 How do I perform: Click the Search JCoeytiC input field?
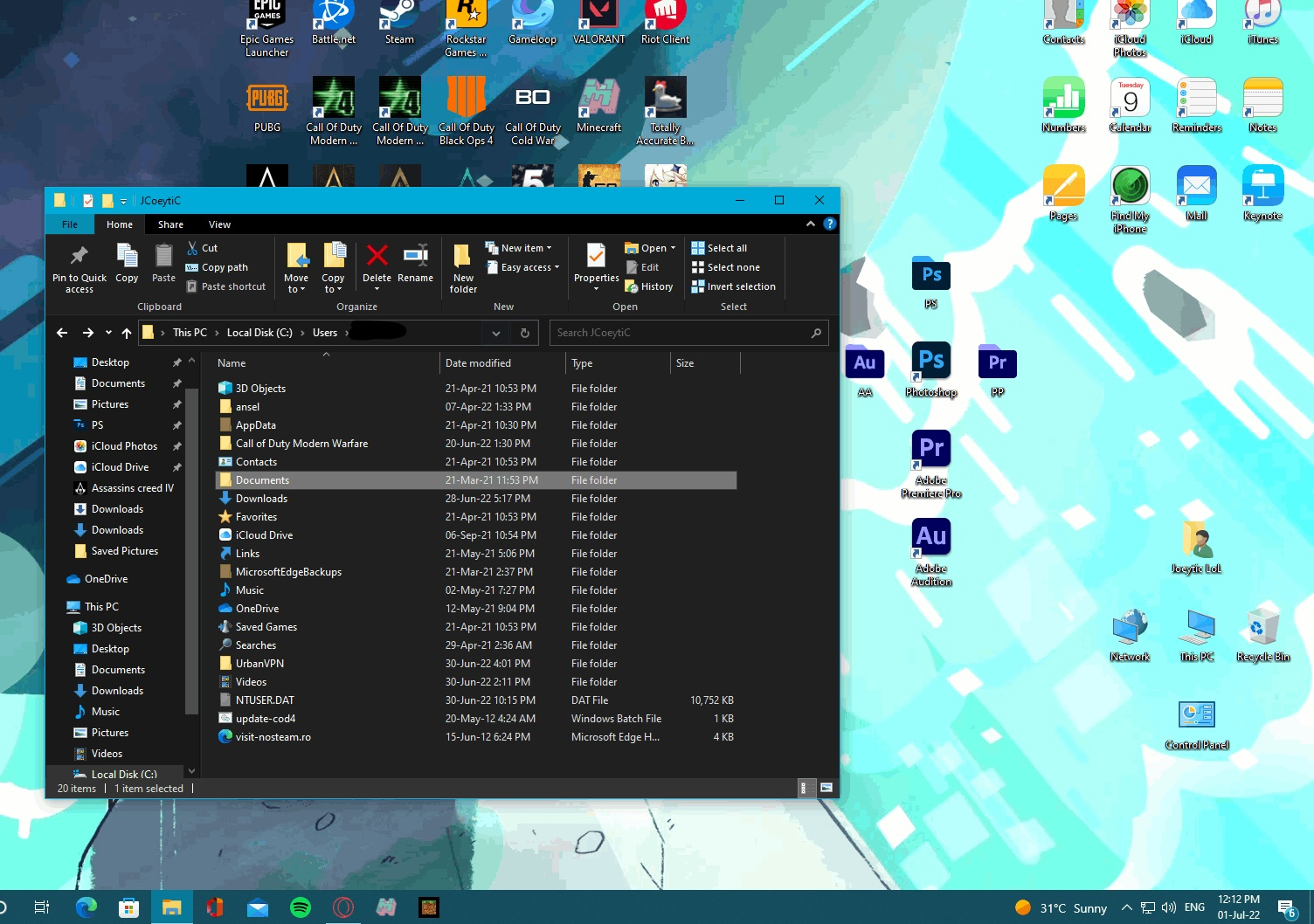[681, 333]
